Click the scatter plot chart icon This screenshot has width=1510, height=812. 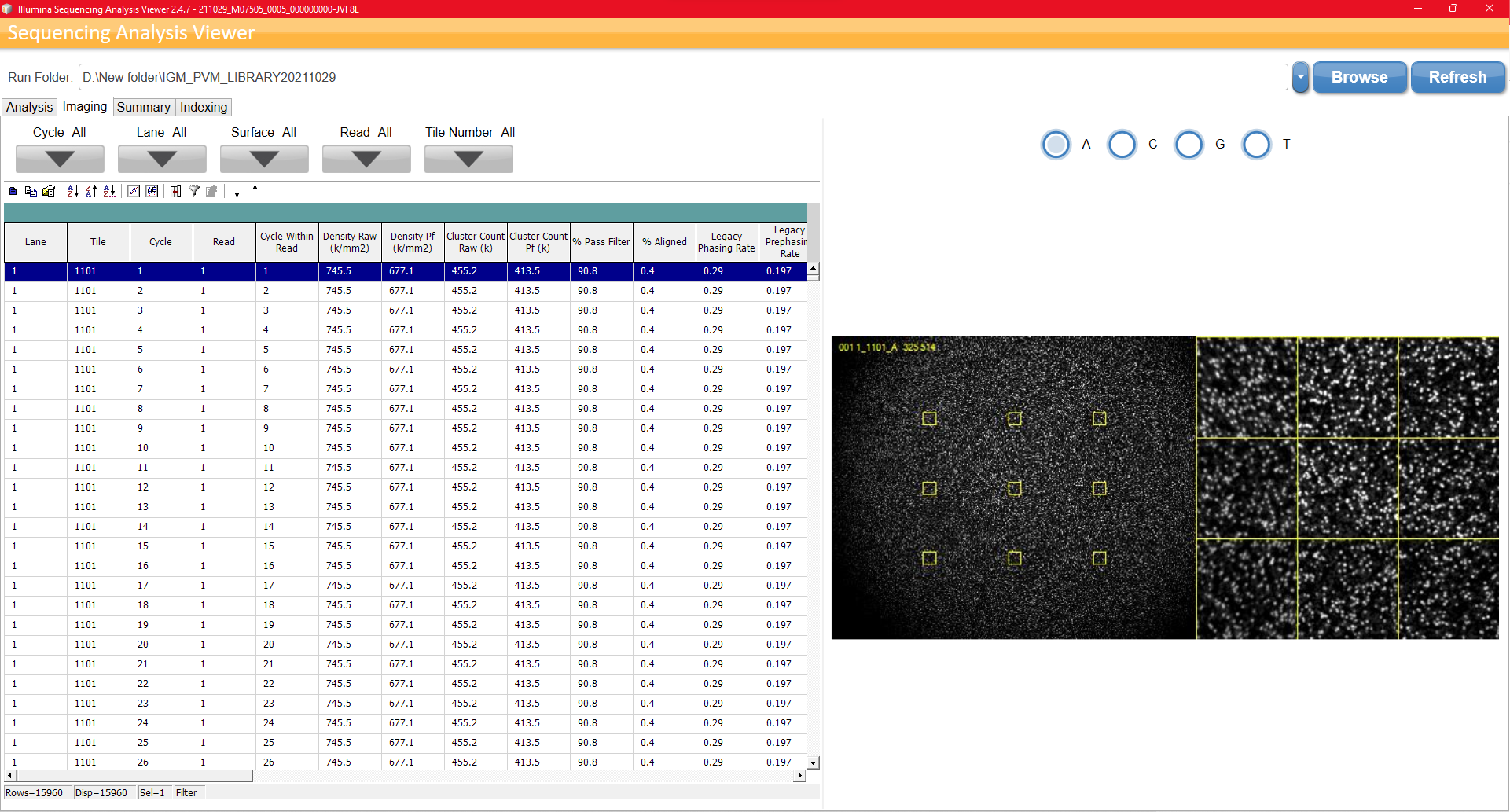click(134, 191)
